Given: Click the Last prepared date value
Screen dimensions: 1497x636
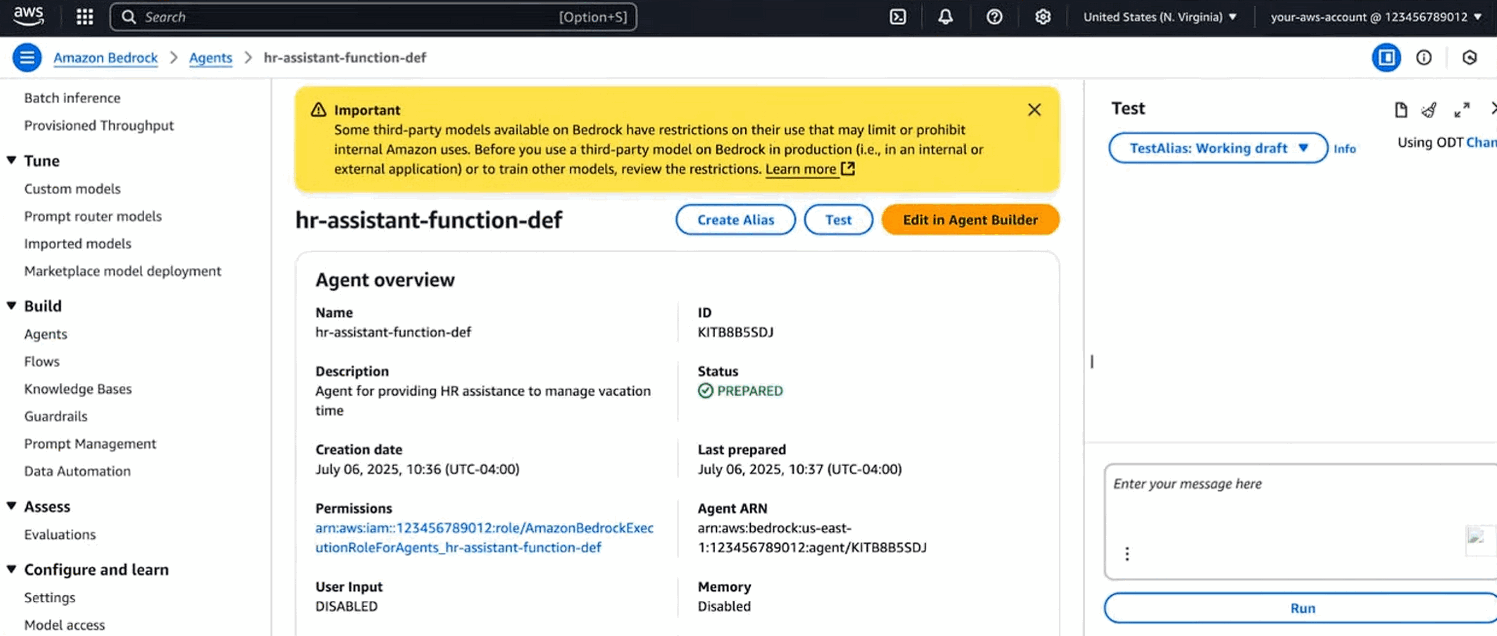Looking at the screenshot, I should [800, 469].
